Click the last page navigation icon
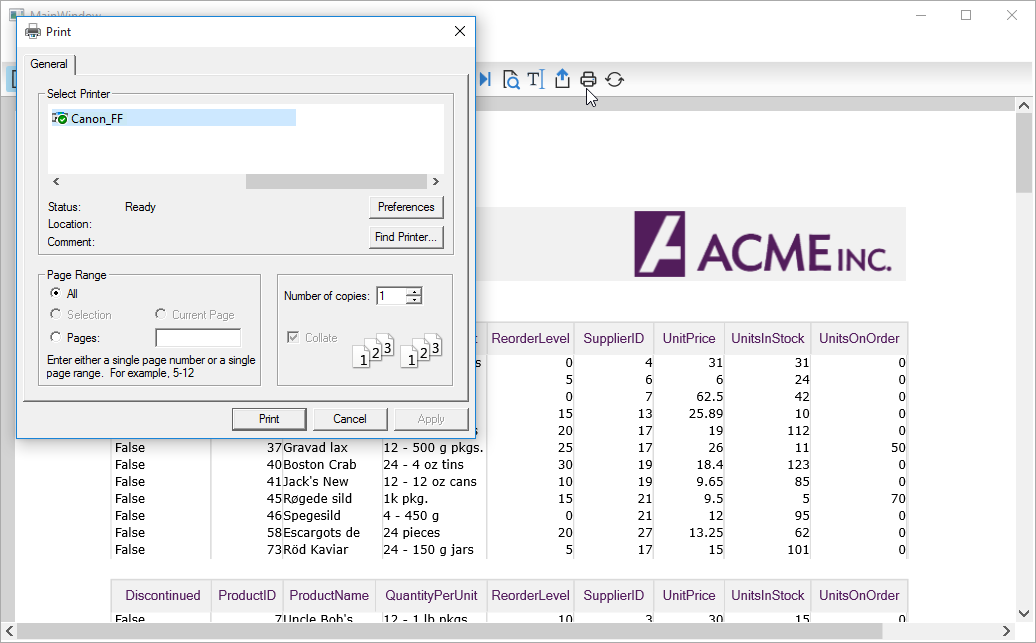1036x643 pixels. pos(485,79)
